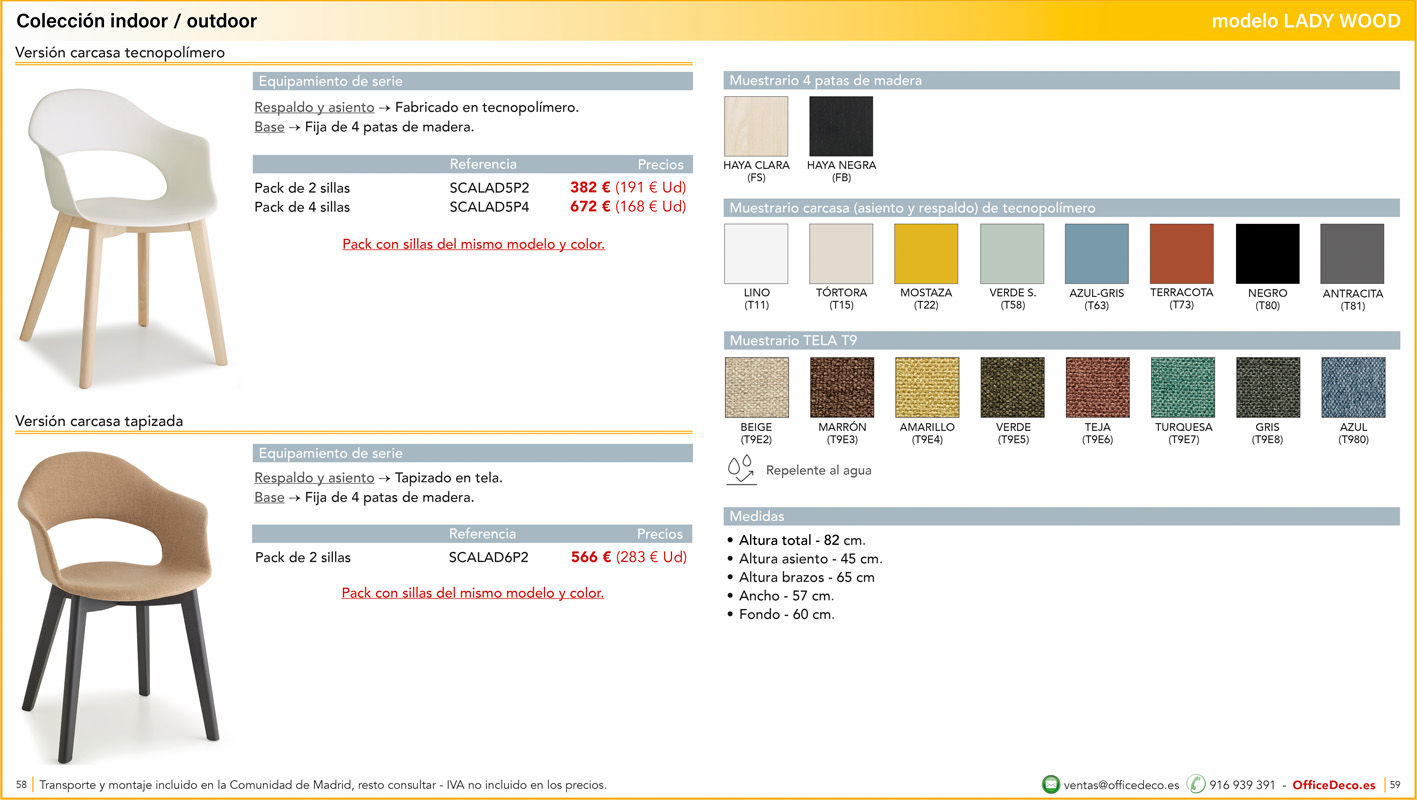
Task: Click the water repellent droplets icon
Action: click(741, 470)
